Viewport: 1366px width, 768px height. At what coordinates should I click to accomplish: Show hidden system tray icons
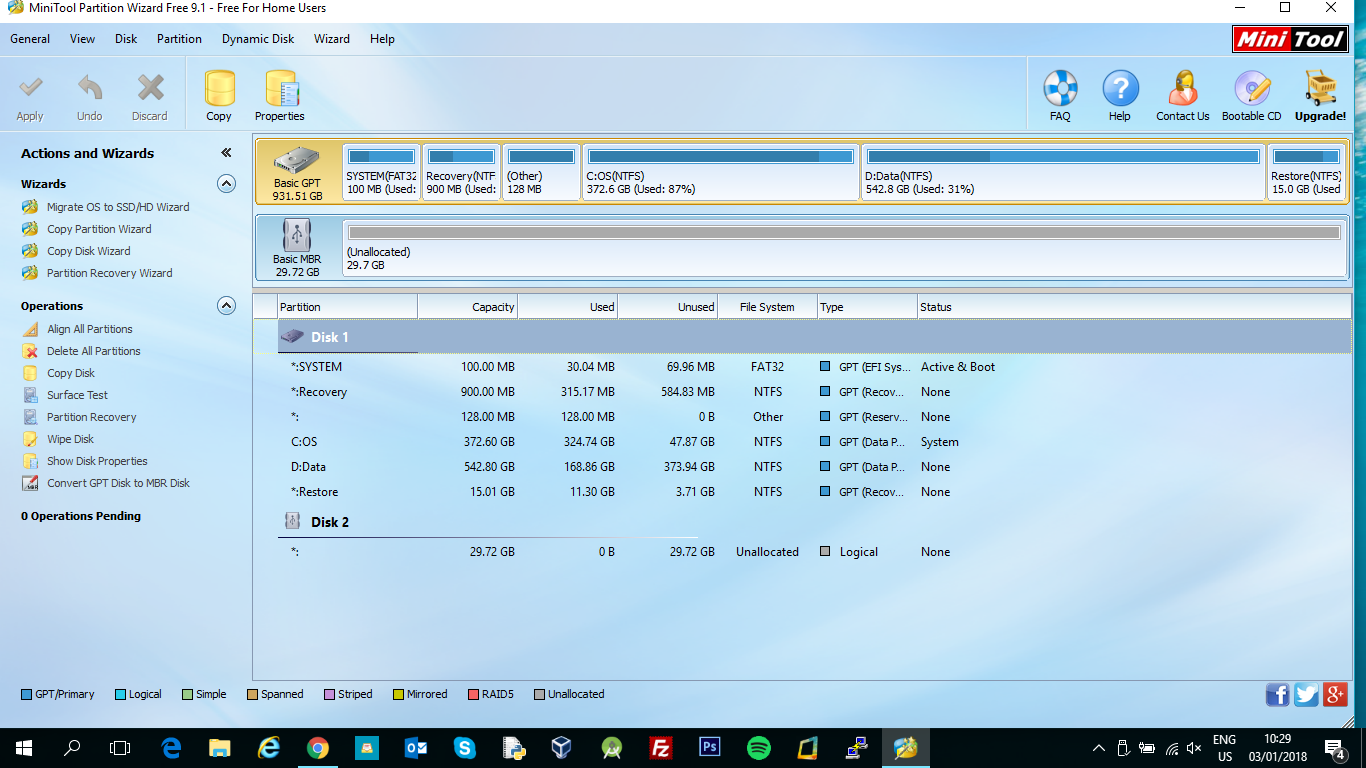[1098, 748]
